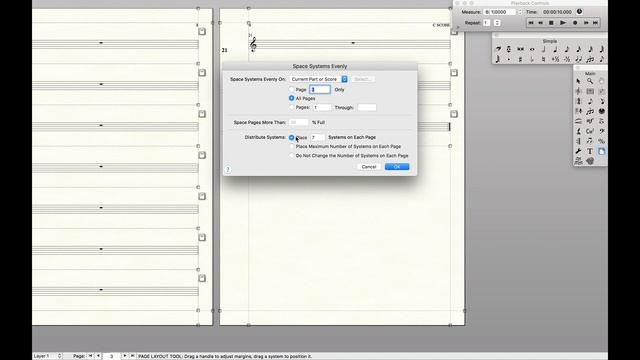Go to last page using status bar arrow
The width and height of the screenshot is (640, 360).
(132, 356)
